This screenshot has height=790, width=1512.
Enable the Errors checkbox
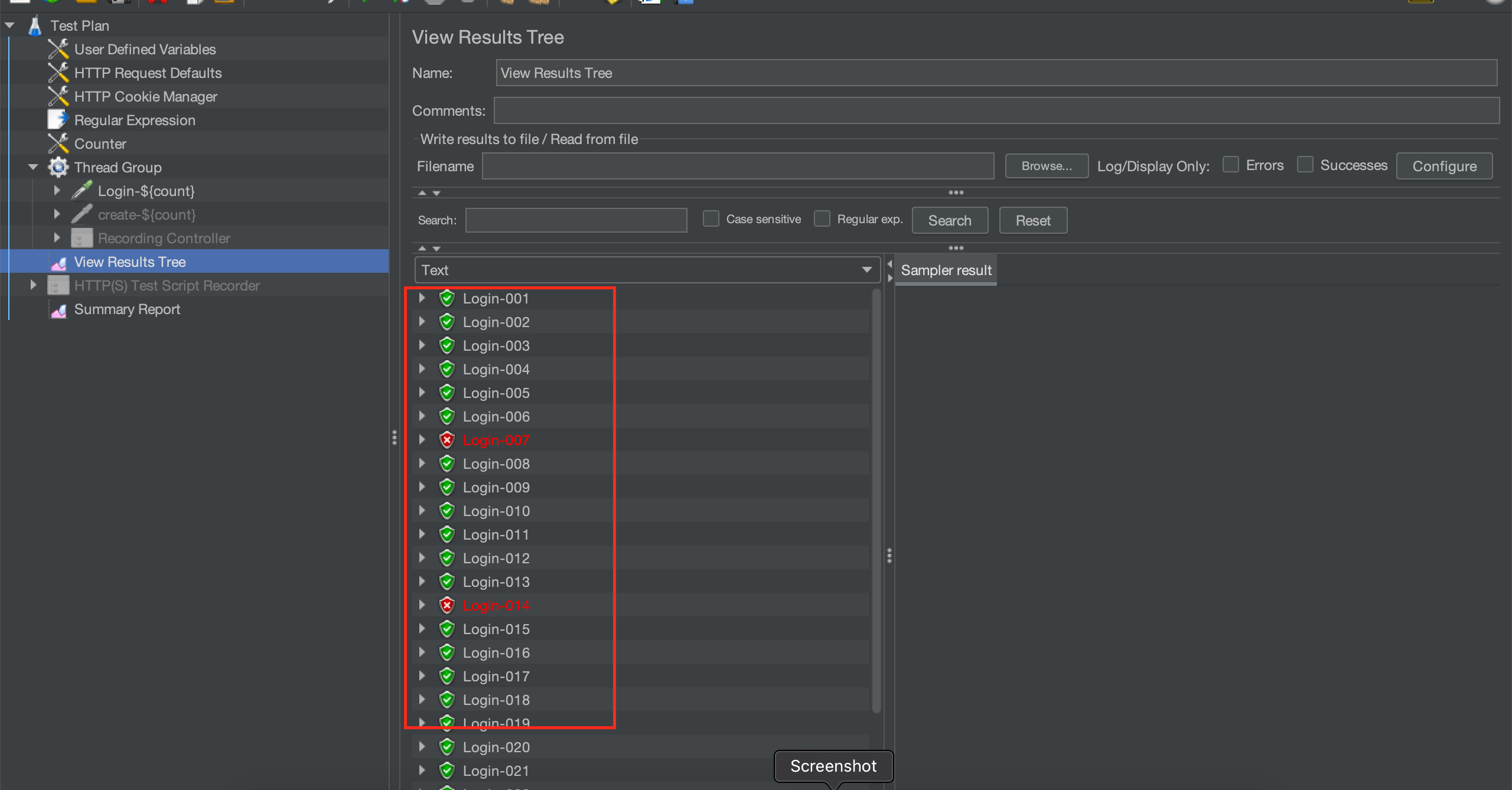tap(1231, 164)
